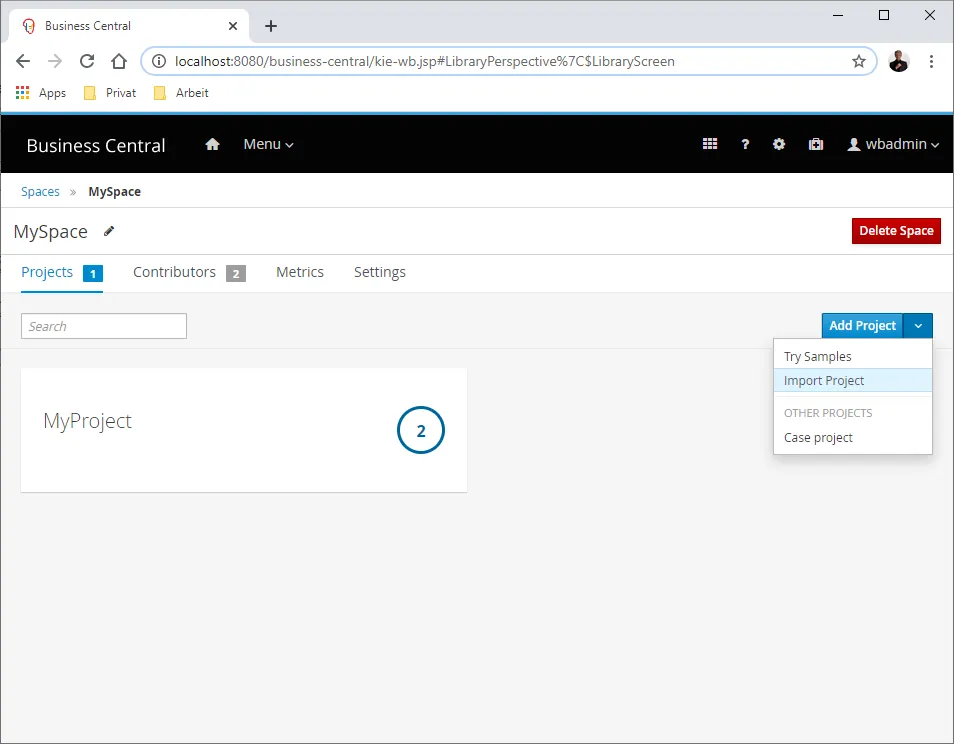Open the wbadmin user dropdown
The width and height of the screenshot is (954, 744).
pos(893,144)
